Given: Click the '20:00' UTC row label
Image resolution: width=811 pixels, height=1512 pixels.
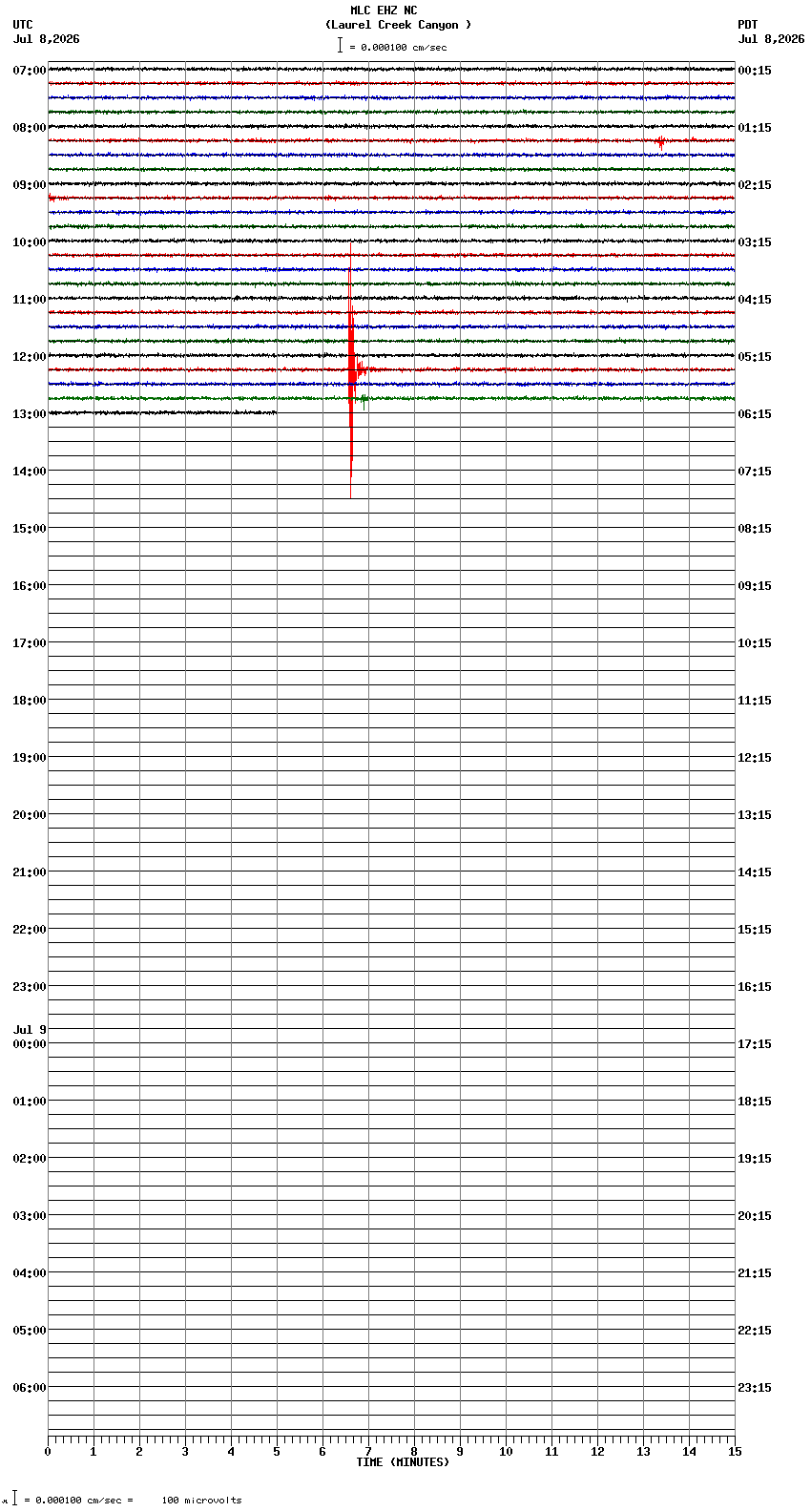Looking at the screenshot, I should [30, 814].
